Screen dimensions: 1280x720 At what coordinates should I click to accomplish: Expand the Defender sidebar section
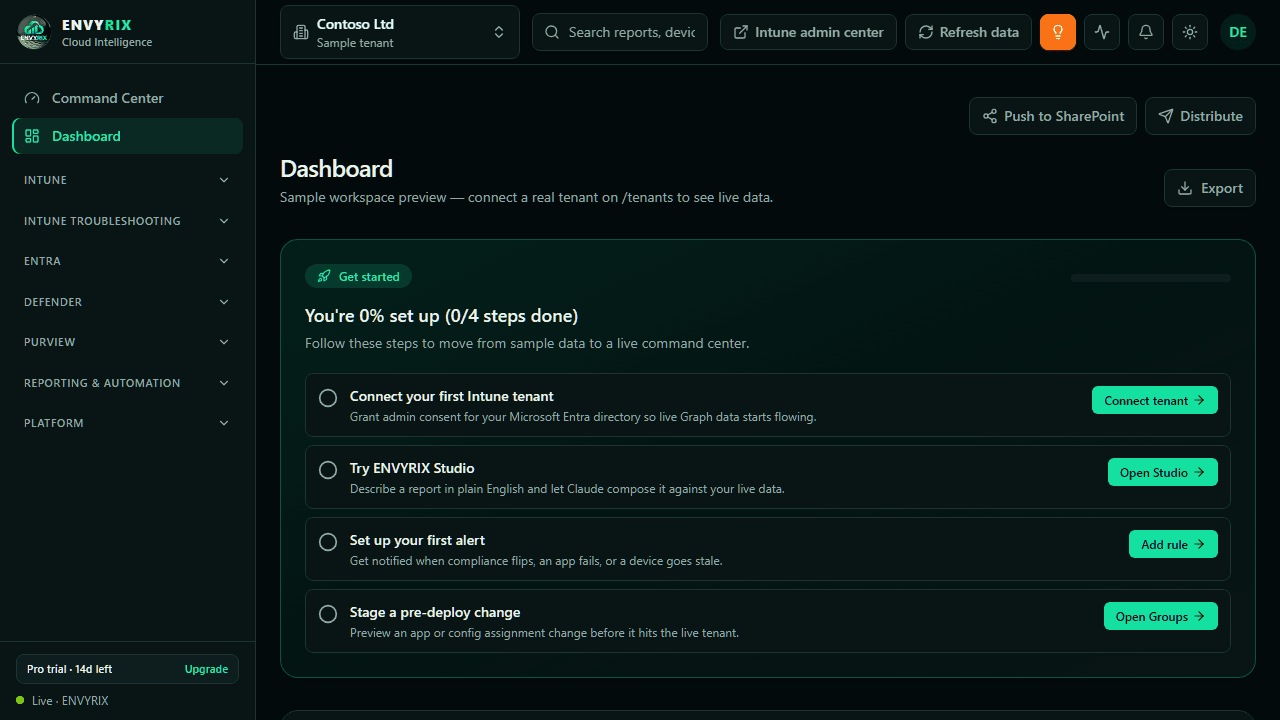(x=127, y=302)
